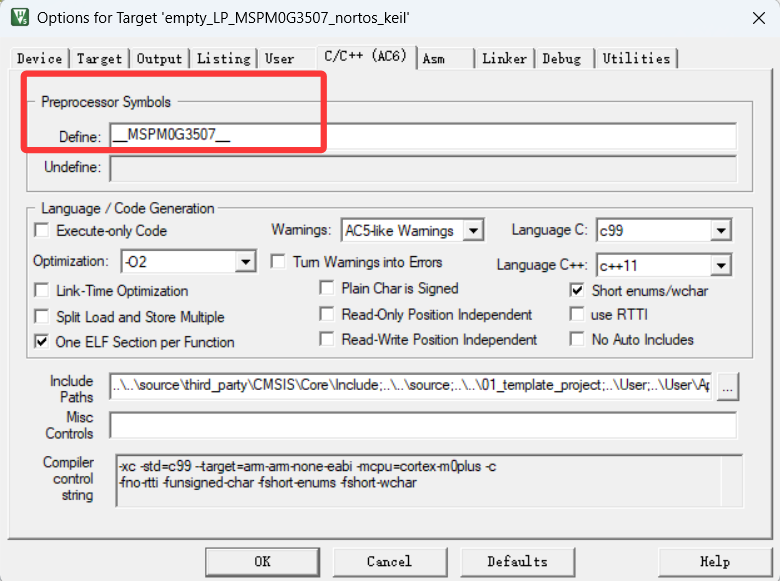Confirm settings with OK button
This screenshot has height=581, width=780.
tap(262, 562)
